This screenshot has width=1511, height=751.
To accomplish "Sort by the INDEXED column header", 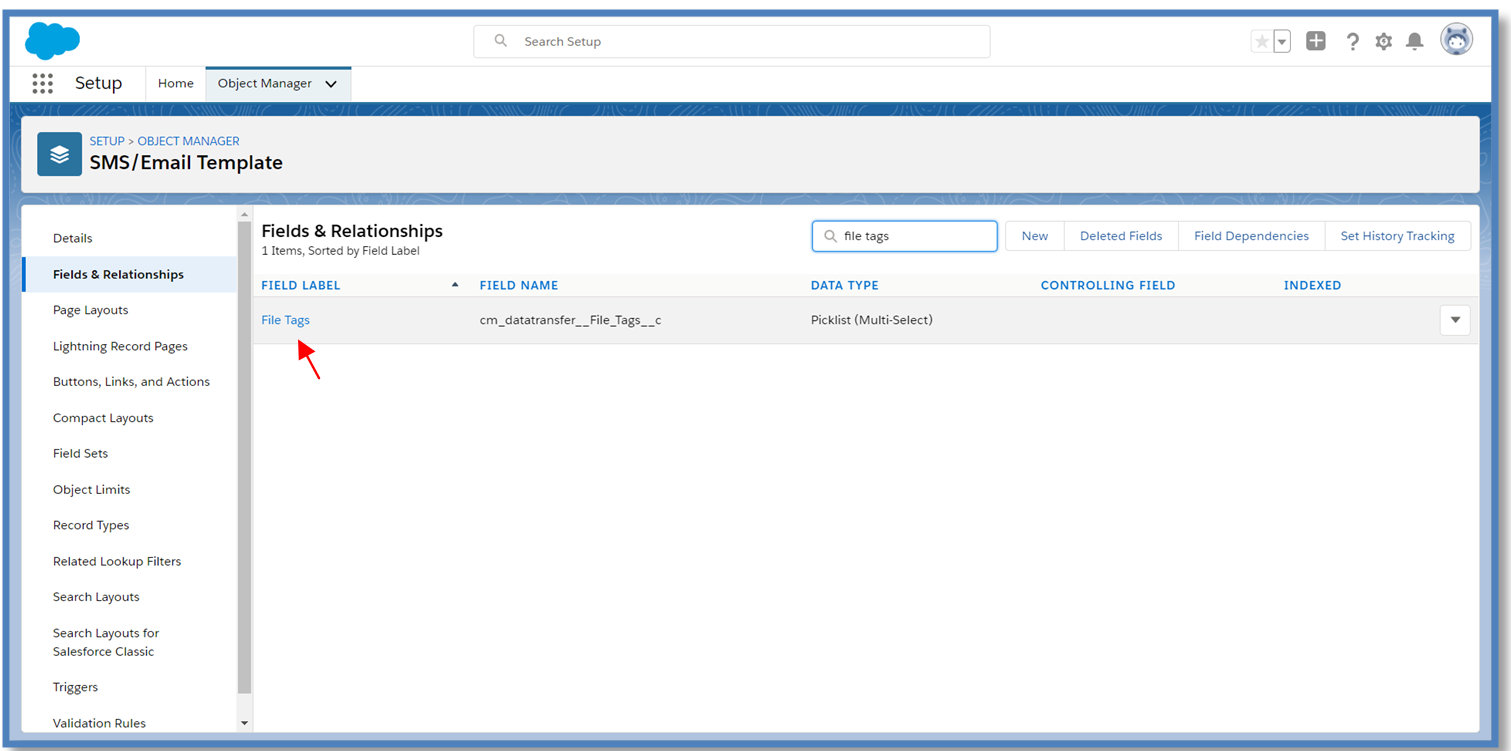I will coord(1312,285).
